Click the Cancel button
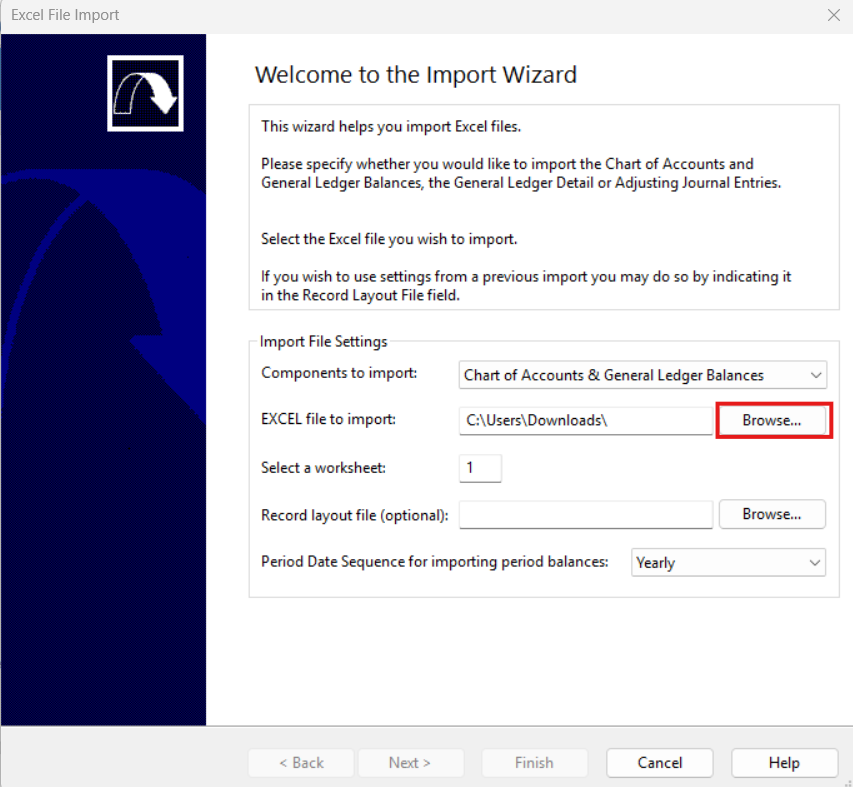 click(x=659, y=763)
